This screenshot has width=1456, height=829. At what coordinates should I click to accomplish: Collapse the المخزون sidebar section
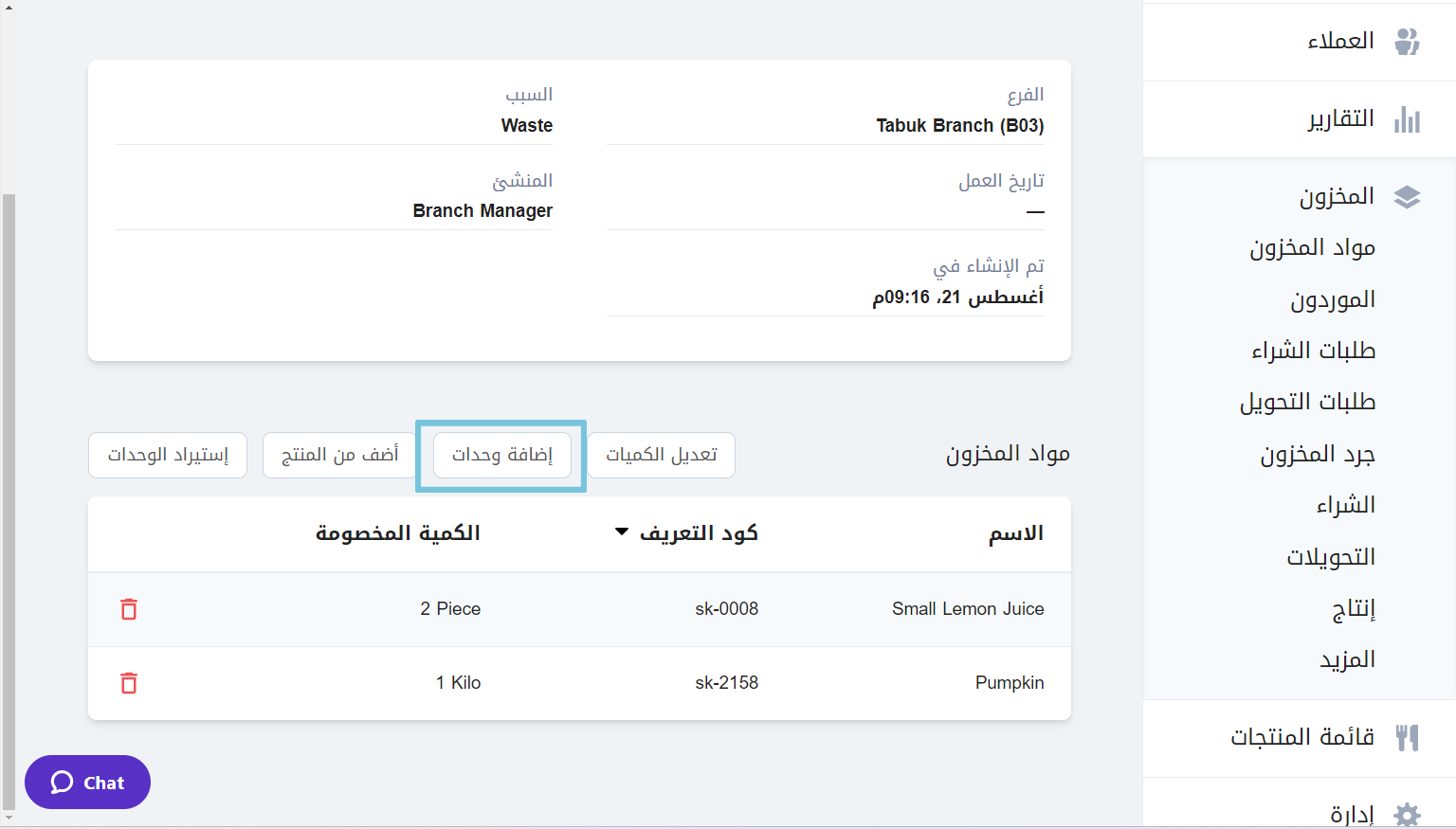(1341, 195)
